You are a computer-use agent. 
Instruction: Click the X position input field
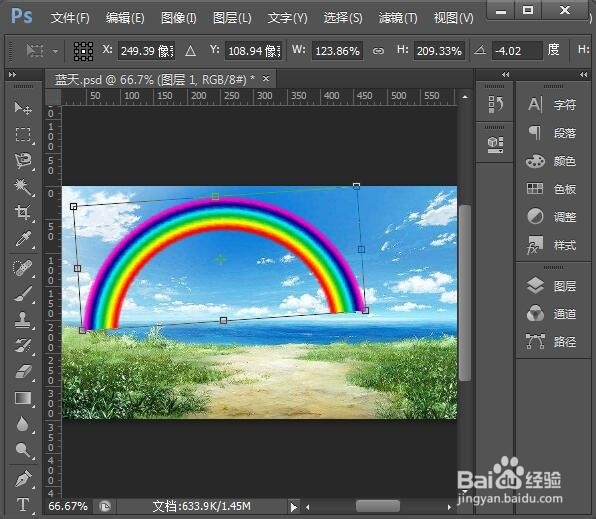click(146, 51)
